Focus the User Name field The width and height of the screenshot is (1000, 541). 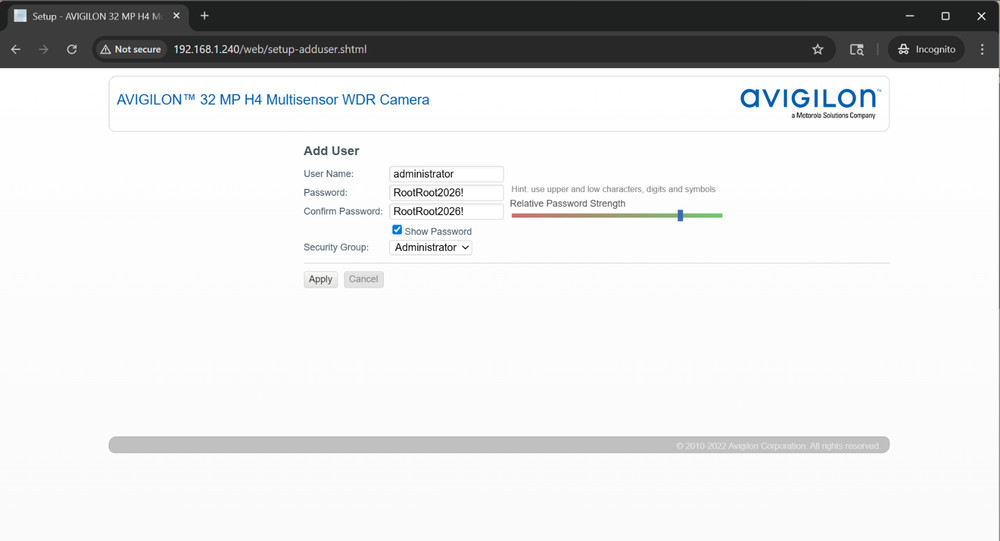point(446,174)
